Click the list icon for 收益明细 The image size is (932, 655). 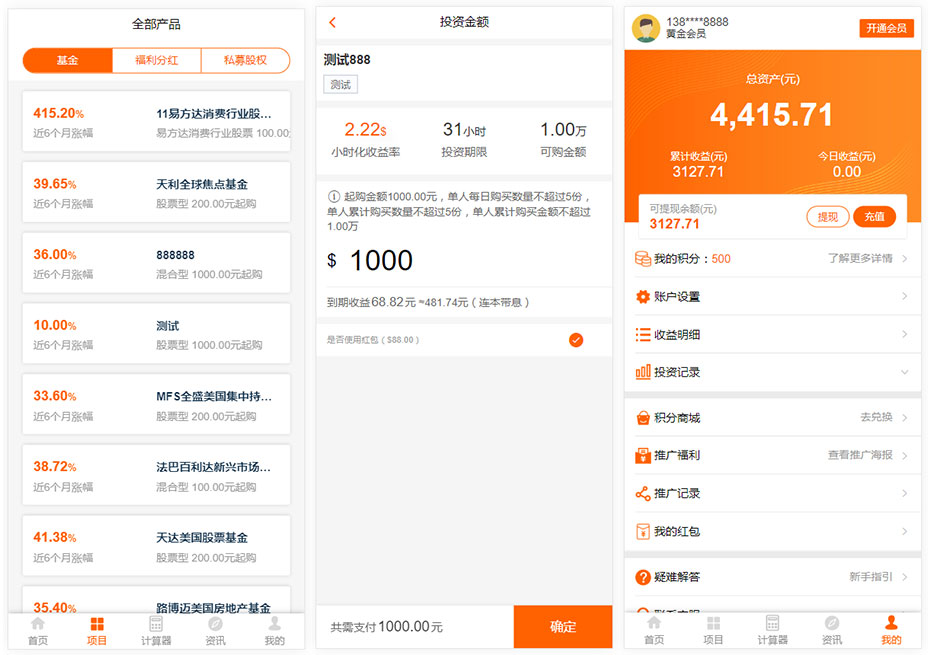click(x=643, y=335)
